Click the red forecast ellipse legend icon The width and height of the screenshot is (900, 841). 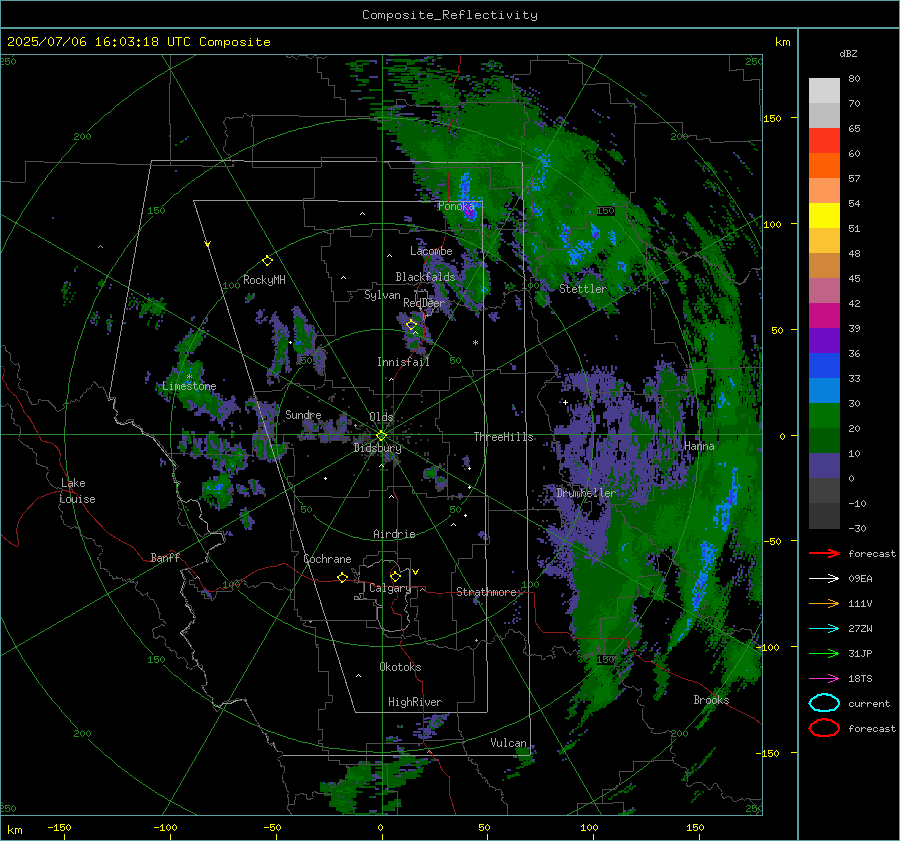824,728
